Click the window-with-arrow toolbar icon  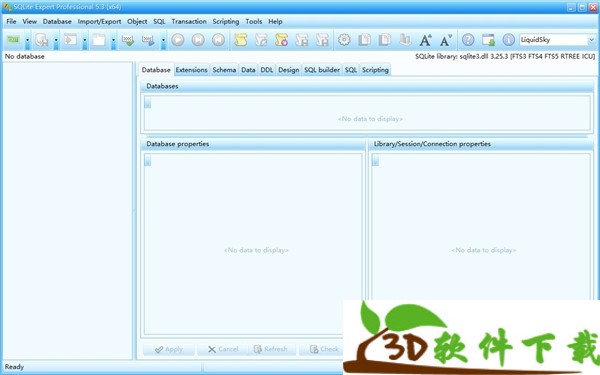click(x=70, y=40)
